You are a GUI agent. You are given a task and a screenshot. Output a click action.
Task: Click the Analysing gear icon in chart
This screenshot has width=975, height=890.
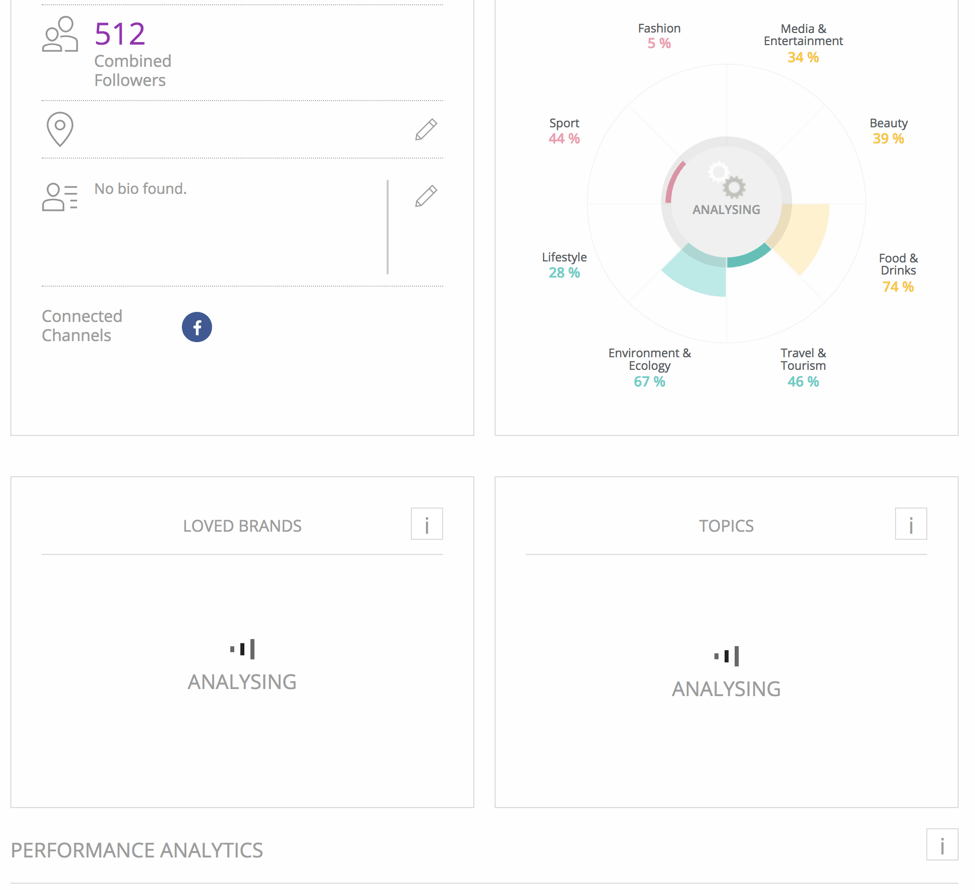coord(728,182)
